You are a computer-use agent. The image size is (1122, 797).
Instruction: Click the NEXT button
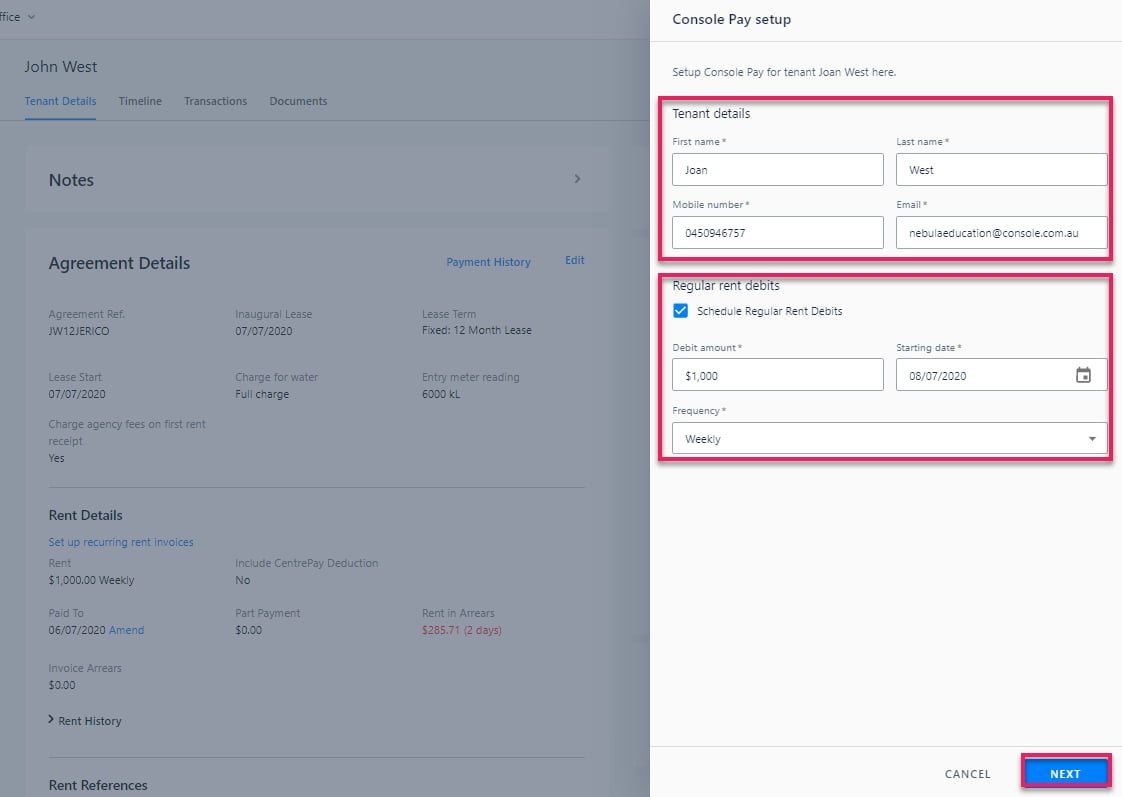pos(1065,773)
